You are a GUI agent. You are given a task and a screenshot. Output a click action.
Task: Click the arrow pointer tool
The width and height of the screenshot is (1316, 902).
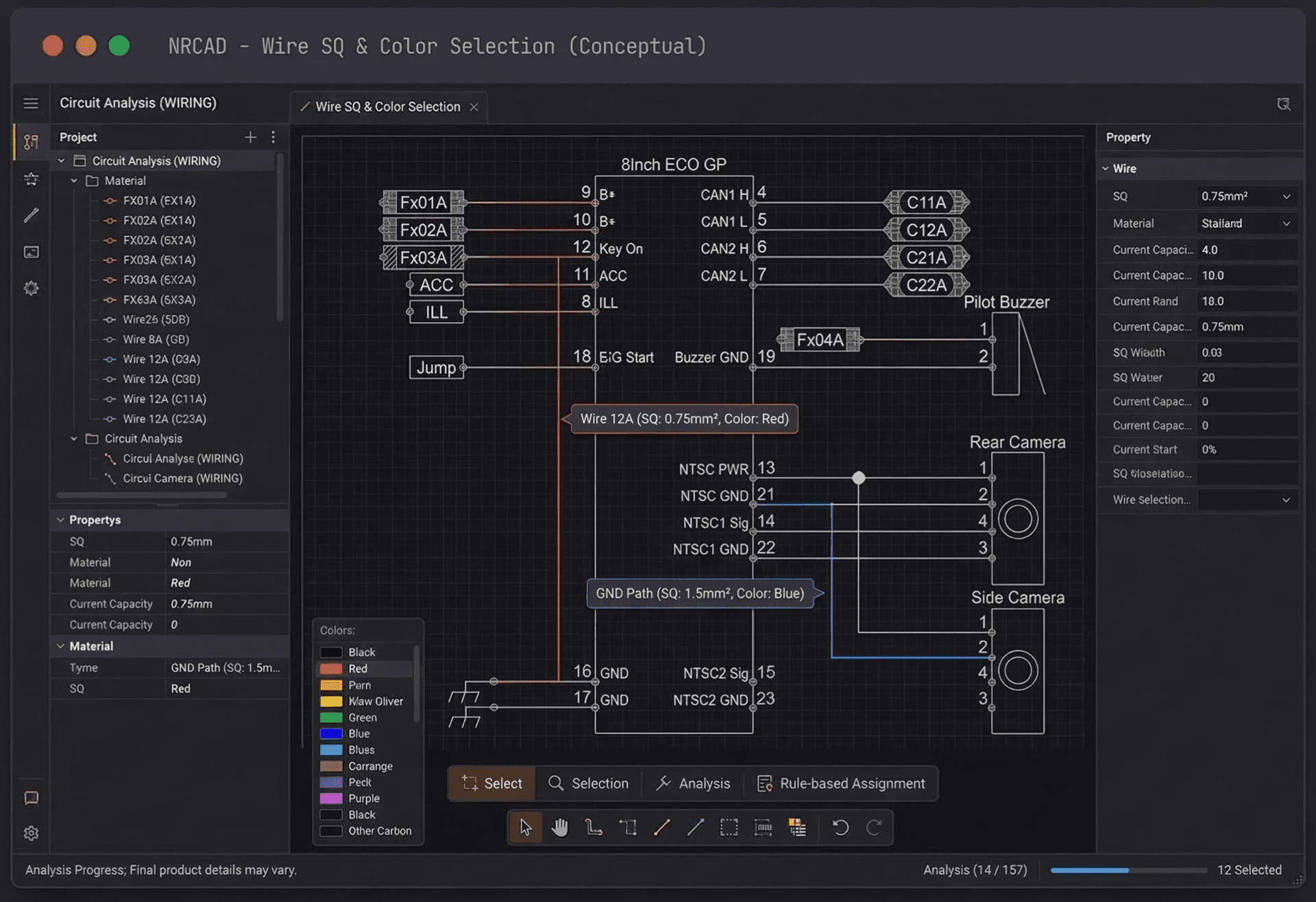[x=526, y=827]
